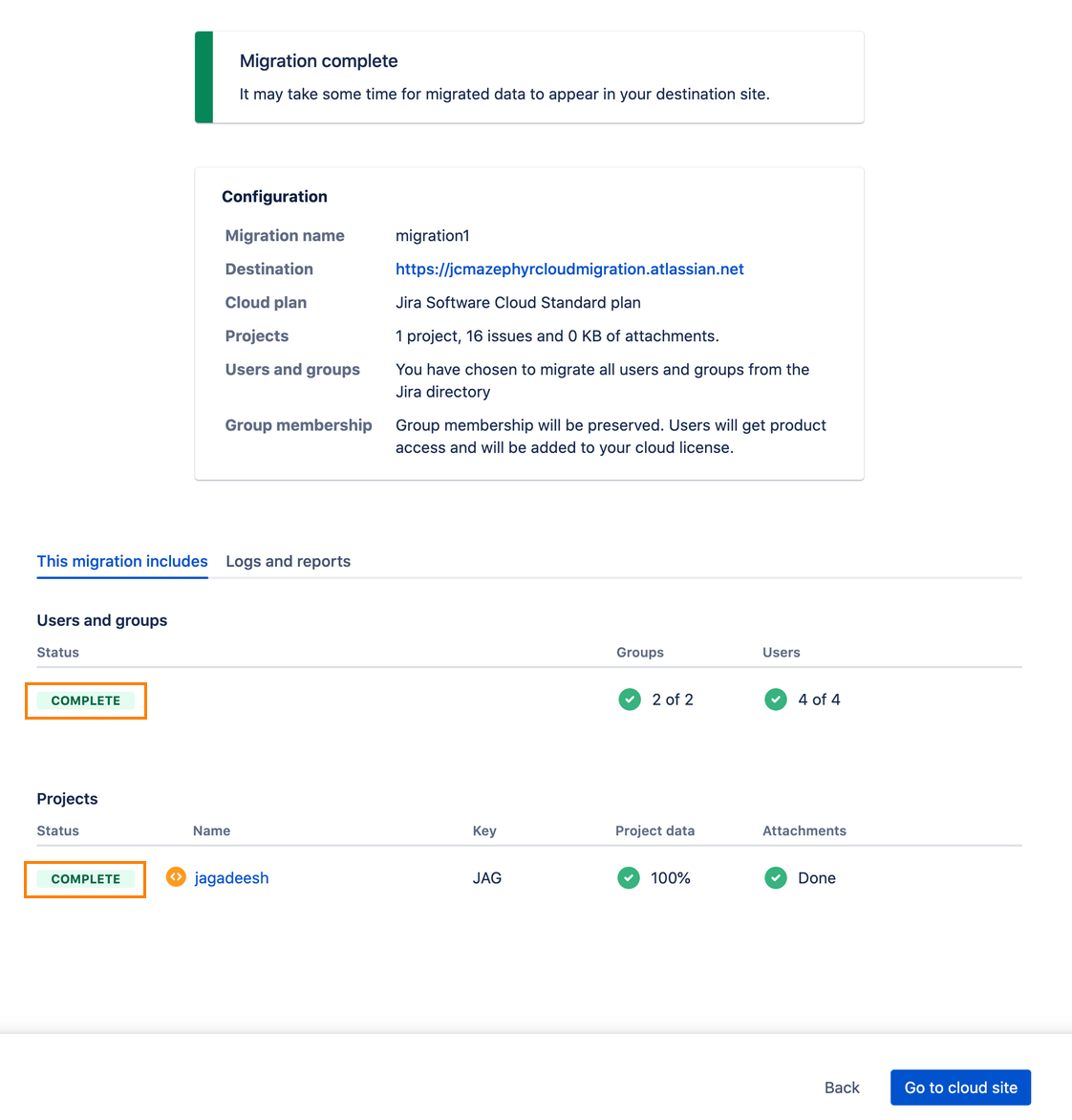Open the jcmazephyrcloudmigration.atlassian.net destination link
The width and height of the screenshot is (1072, 1120).
point(569,269)
